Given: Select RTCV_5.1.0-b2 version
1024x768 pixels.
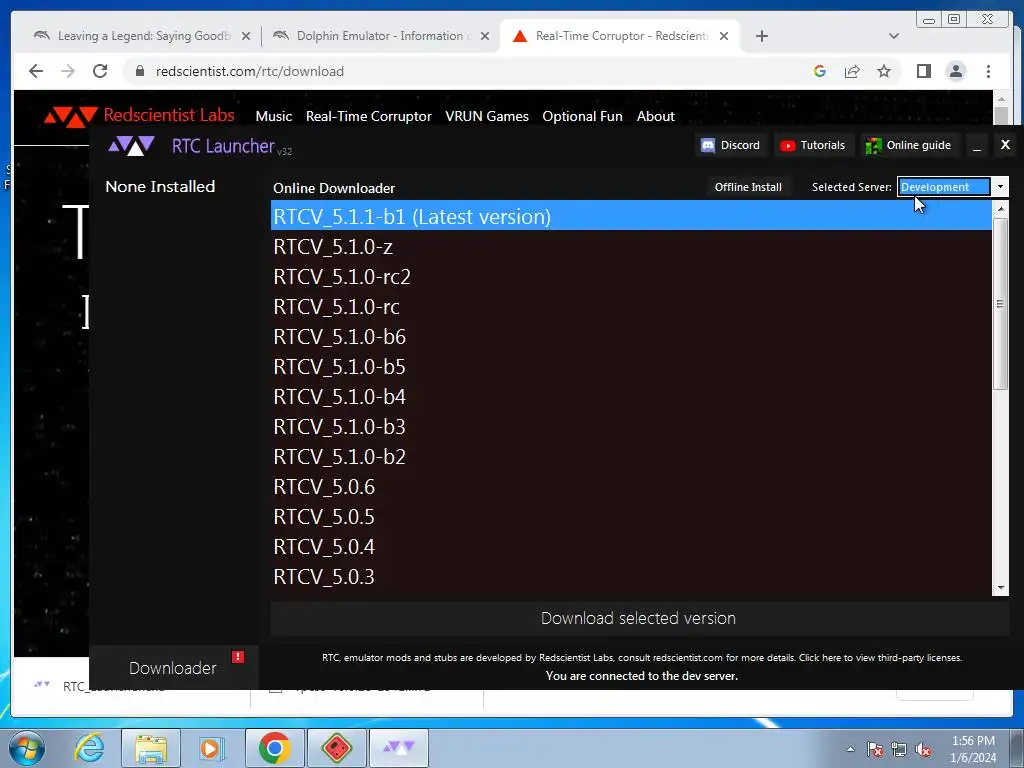Looking at the screenshot, I should coord(631,456).
